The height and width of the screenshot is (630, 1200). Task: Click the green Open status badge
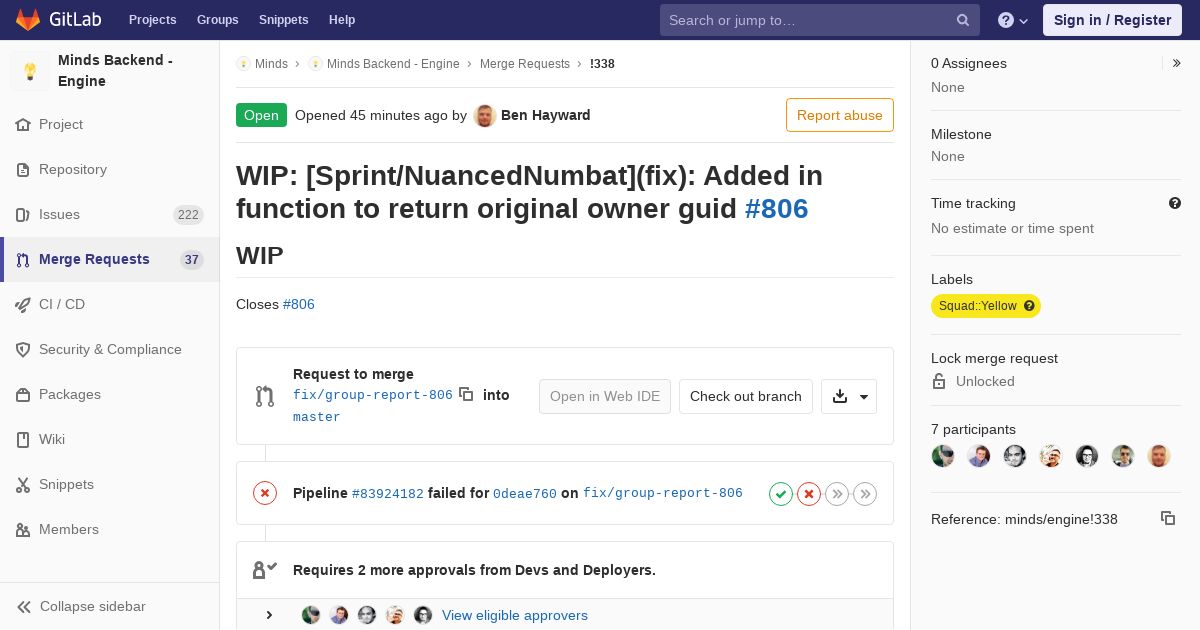pos(261,115)
